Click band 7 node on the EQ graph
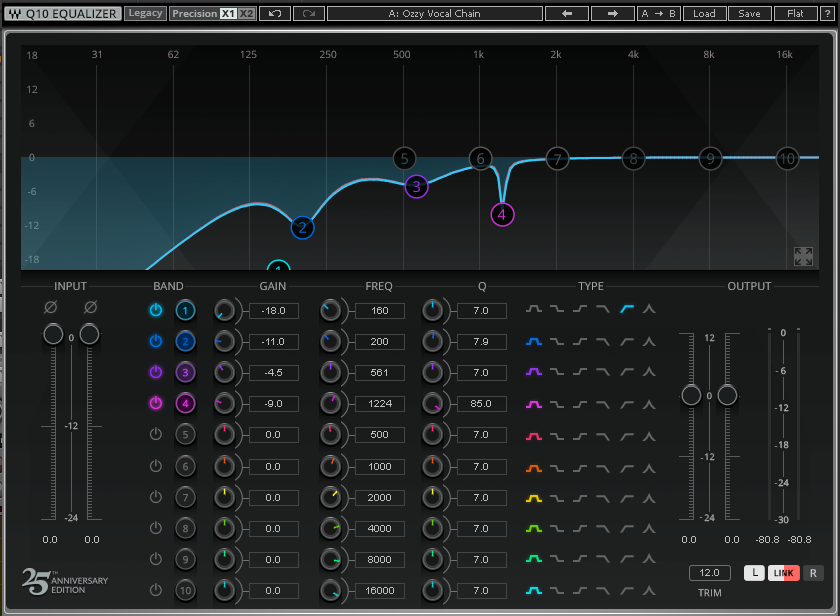Image resolution: width=840 pixels, height=616 pixels. pos(557,159)
